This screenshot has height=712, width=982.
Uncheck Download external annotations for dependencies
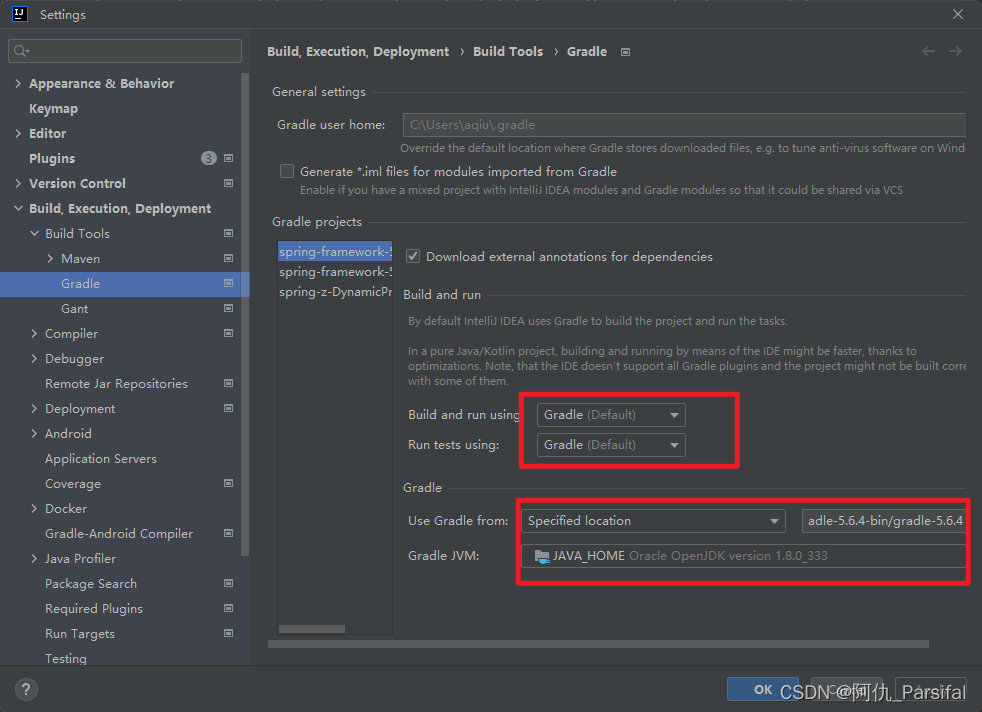click(x=413, y=256)
